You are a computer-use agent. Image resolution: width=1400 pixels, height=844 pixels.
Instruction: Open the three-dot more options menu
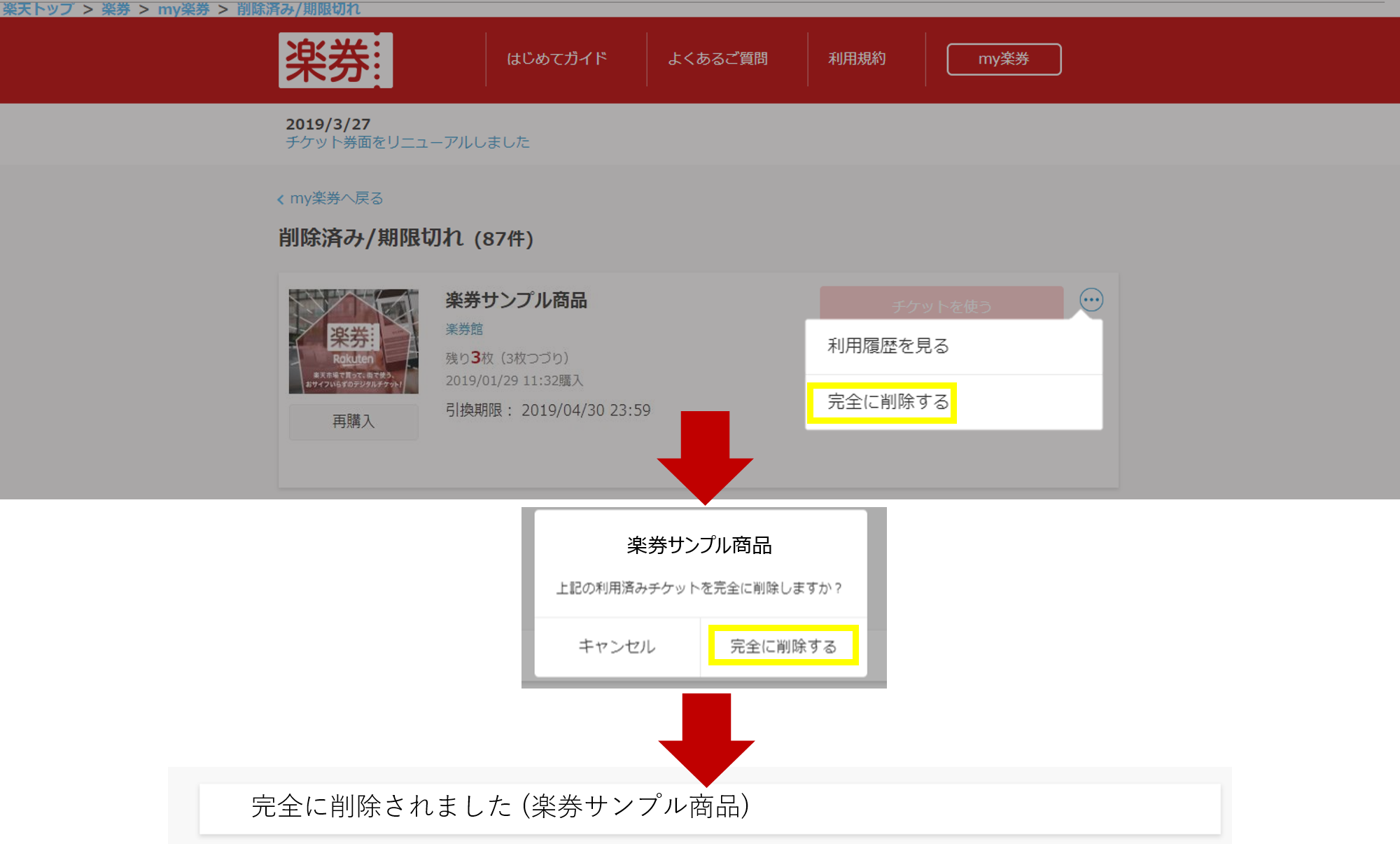point(1091,300)
